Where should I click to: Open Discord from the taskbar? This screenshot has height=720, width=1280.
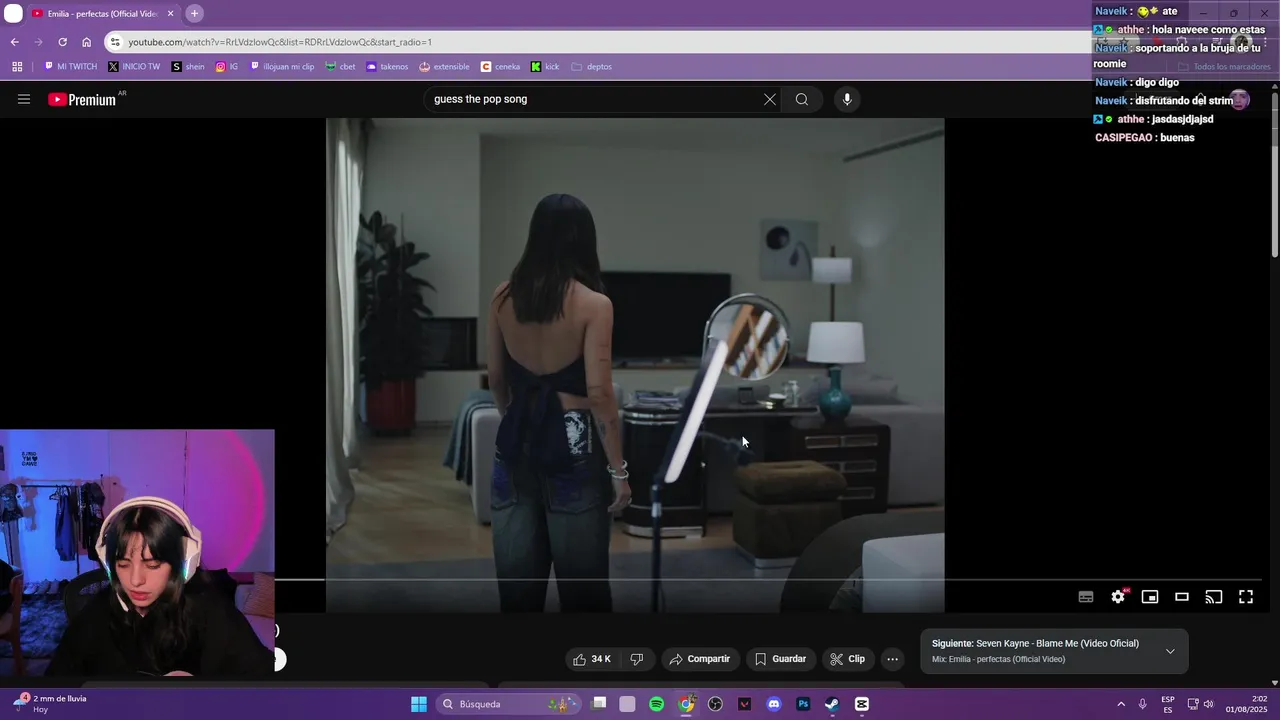click(x=773, y=704)
